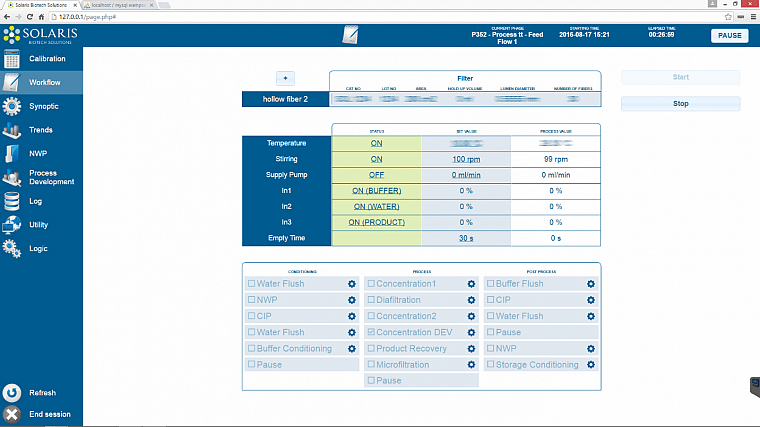The height and width of the screenshot is (427, 760).
Task: Check the Microfiltration checkbox
Action: 371,364
